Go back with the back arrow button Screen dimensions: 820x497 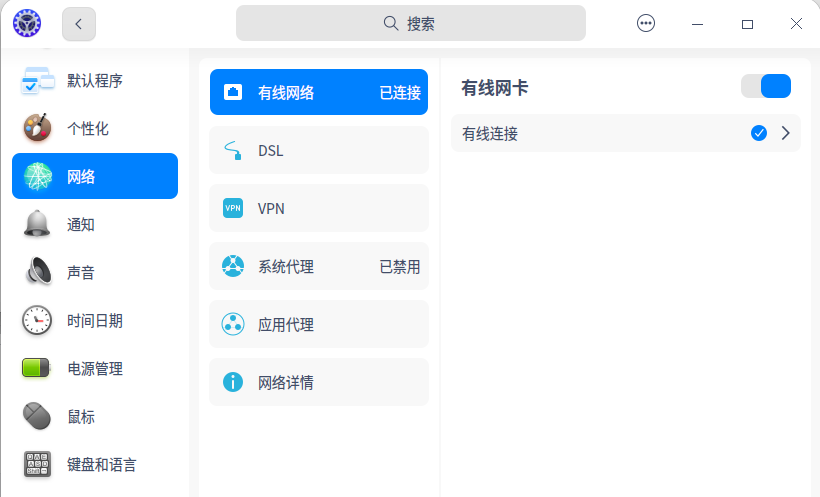(78, 24)
